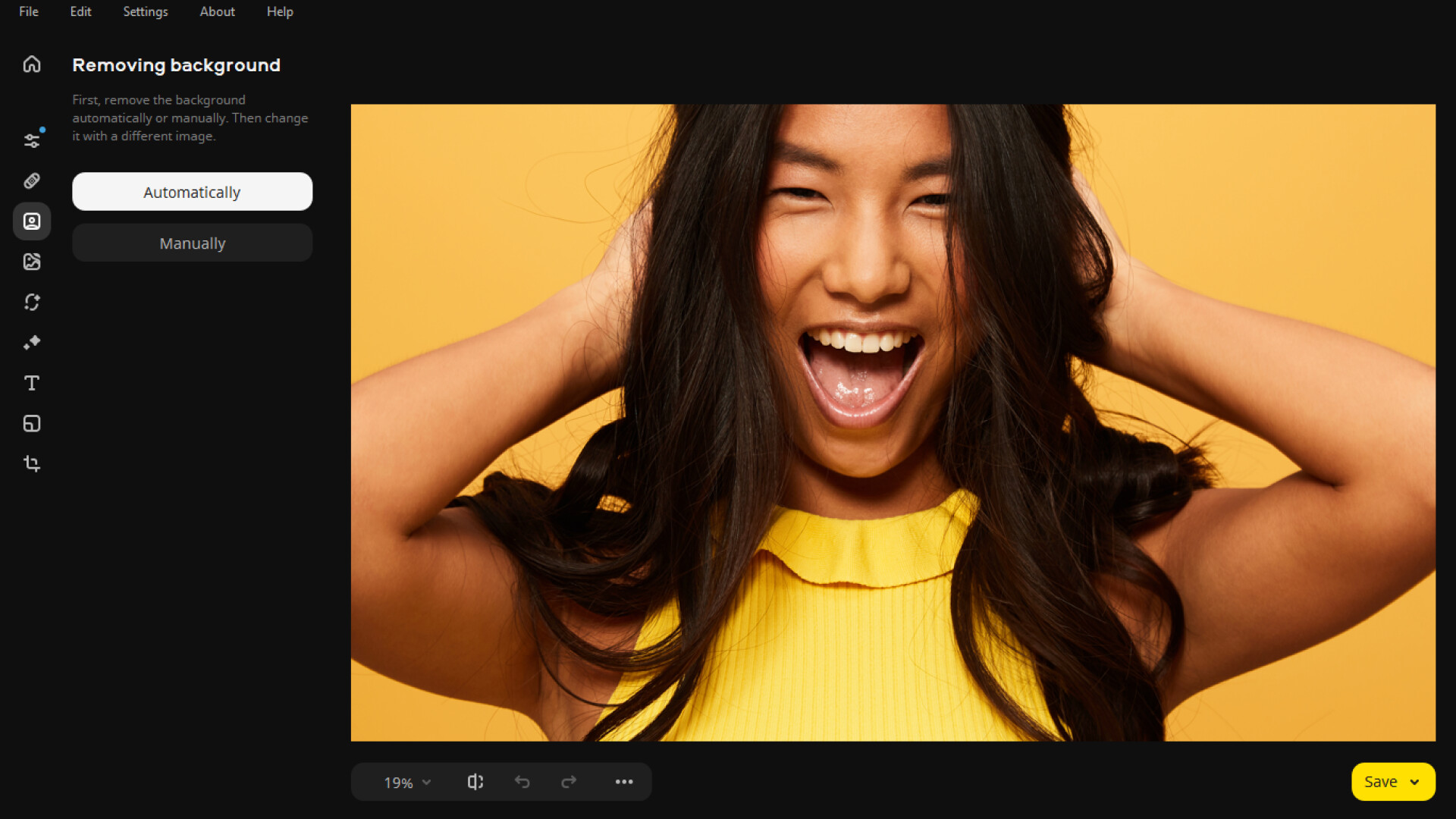Viewport: 1456px width, 819px height.
Task: Open the Frame/Resize tool
Action: coord(31,423)
